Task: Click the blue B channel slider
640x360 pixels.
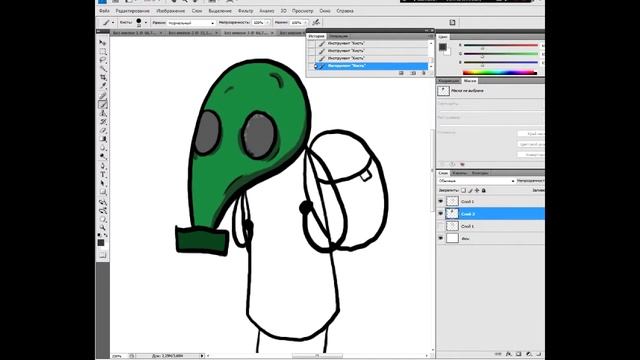Action: pyautogui.click(x=501, y=62)
